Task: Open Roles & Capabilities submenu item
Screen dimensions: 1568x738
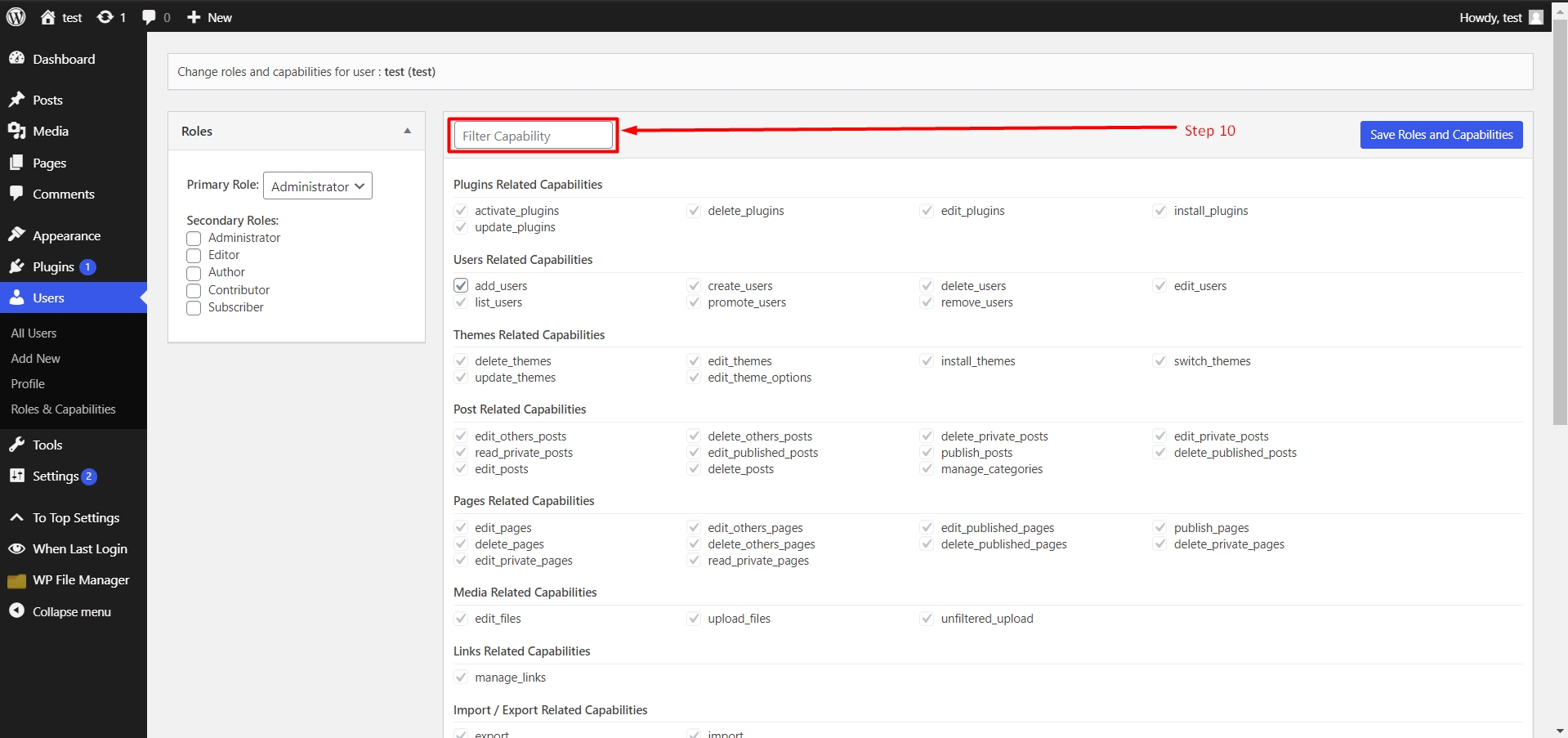Action: pos(63,409)
